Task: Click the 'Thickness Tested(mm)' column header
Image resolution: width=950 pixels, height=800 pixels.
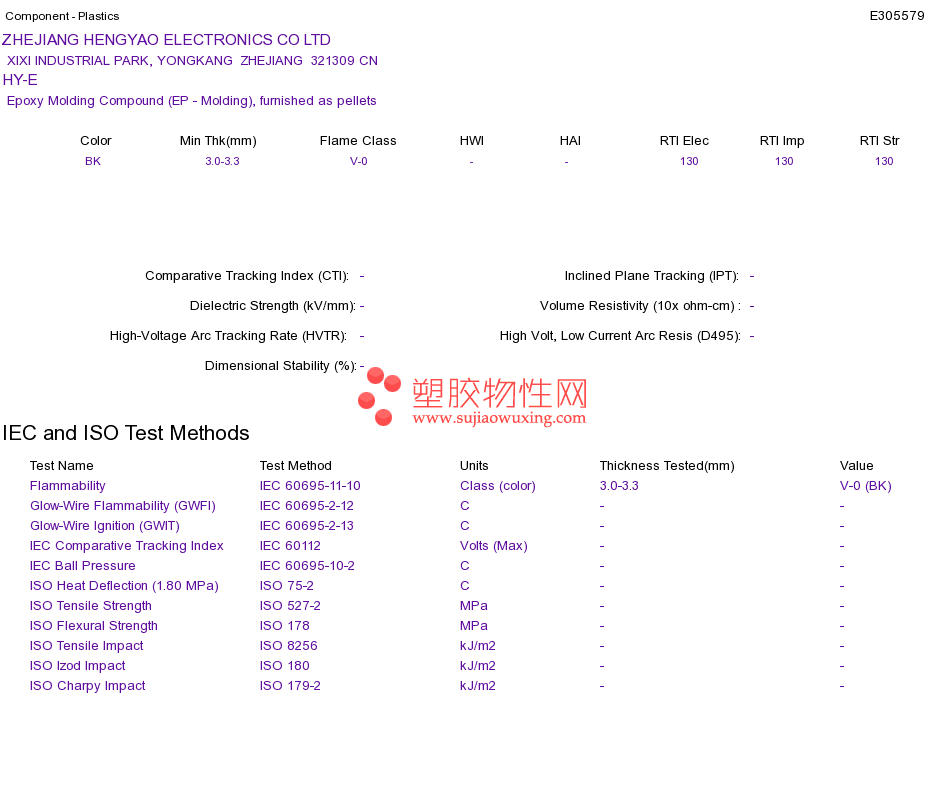Action: tap(667, 466)
